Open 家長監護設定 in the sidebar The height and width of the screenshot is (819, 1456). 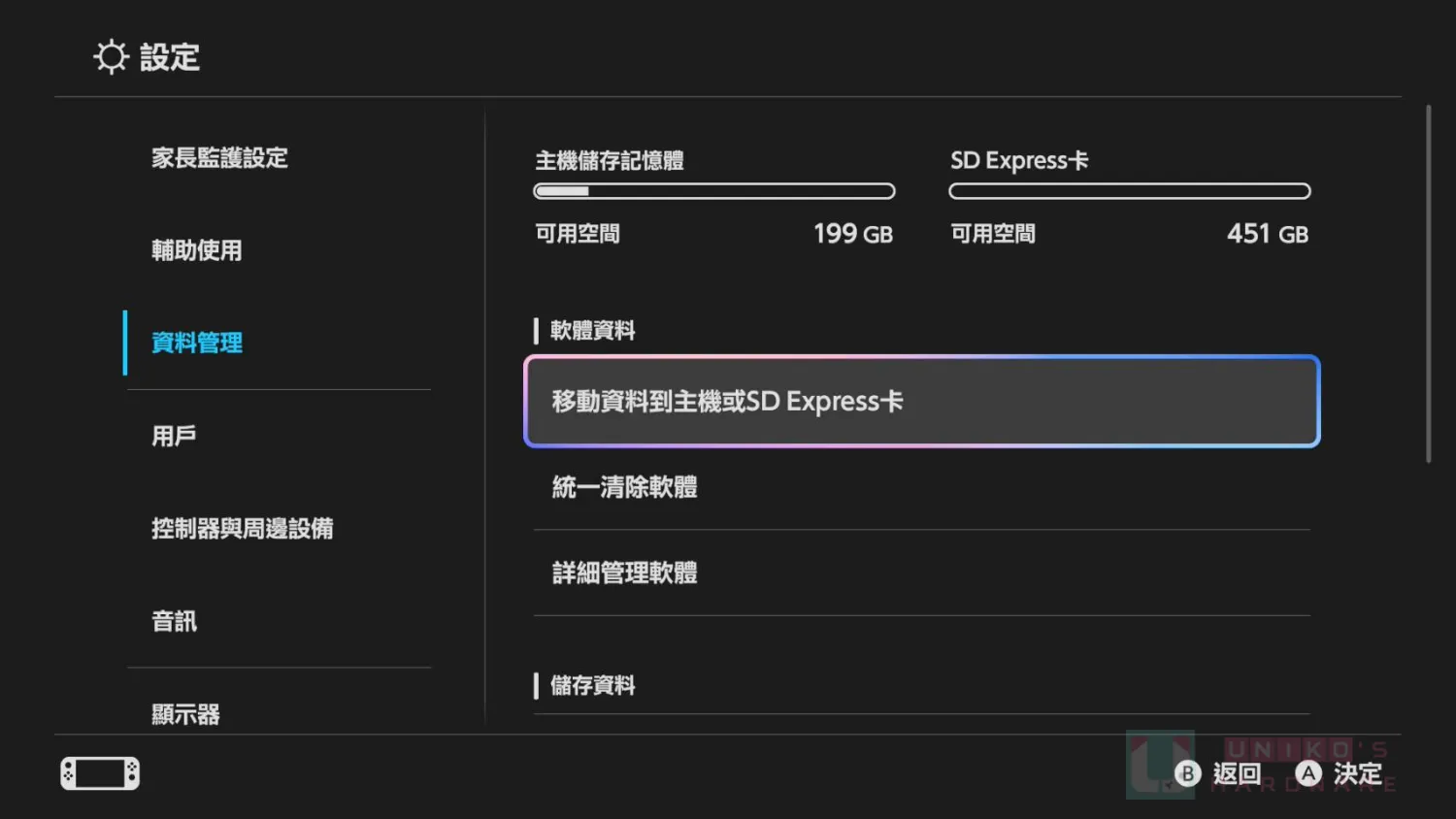click(219, 158)
